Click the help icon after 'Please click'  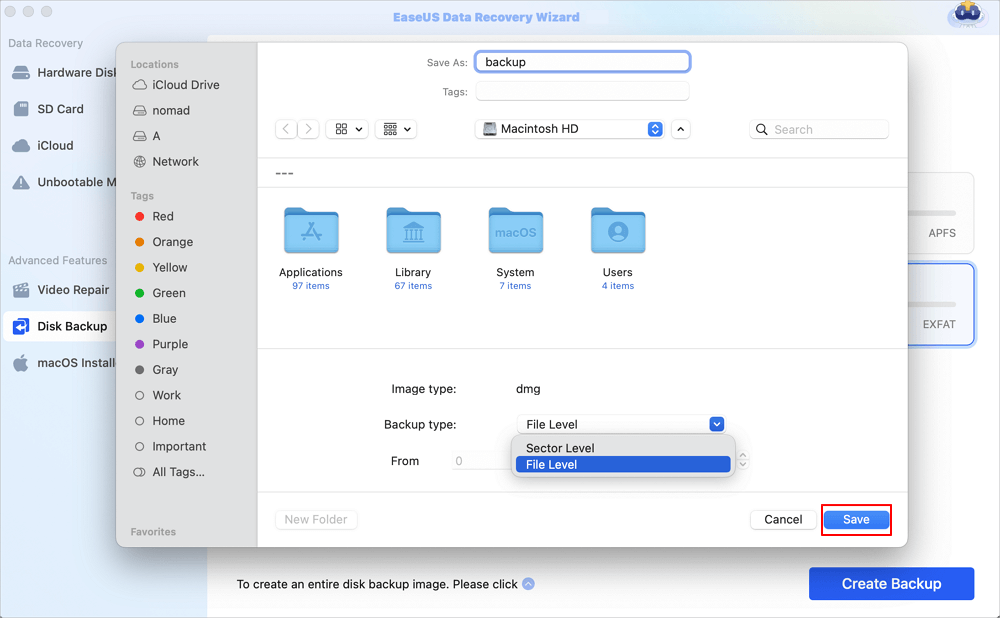coord(528,584)
